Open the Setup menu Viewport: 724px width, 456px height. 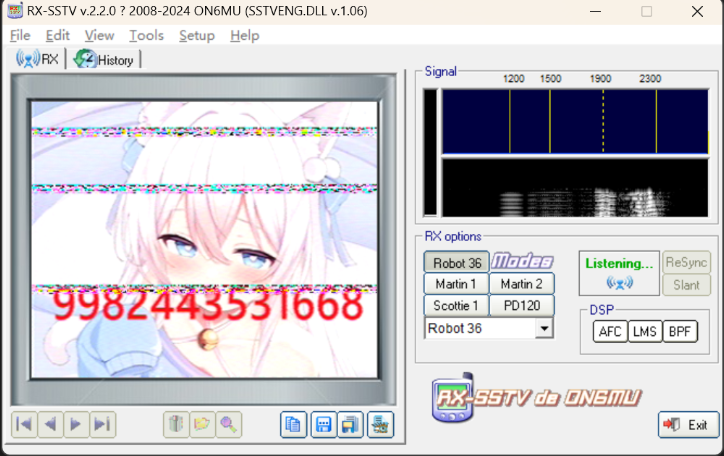[x=197, y=36]
